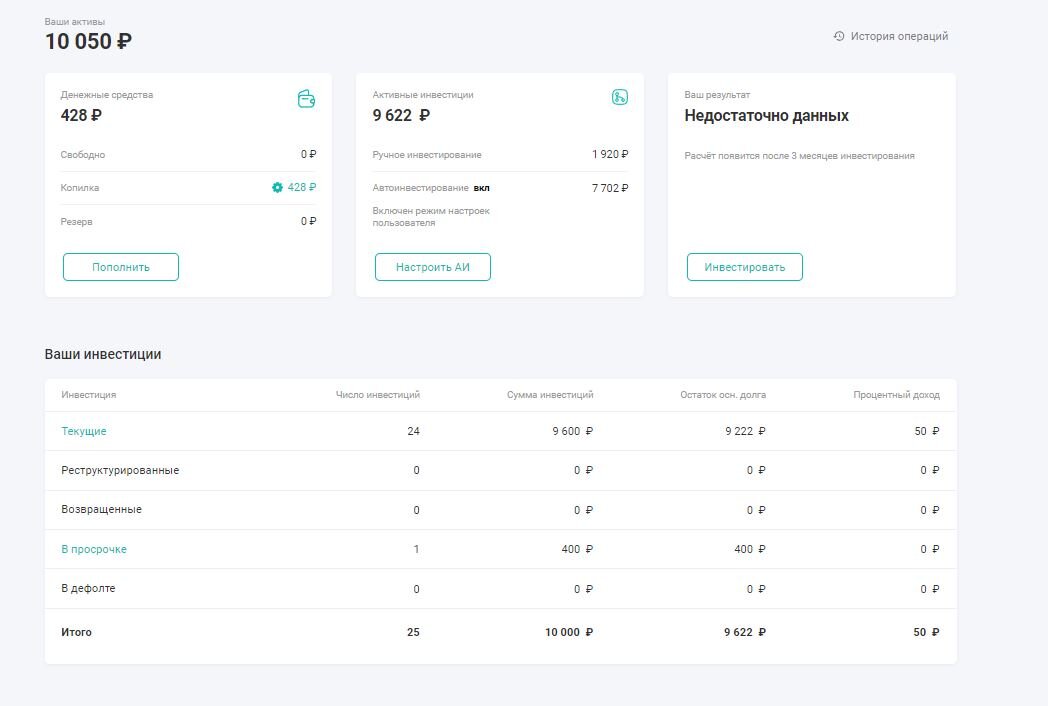Screen dimensions: 1048x706
Task: Click the 9 622 ₽ total in Итого row
Action: (745, 632)
